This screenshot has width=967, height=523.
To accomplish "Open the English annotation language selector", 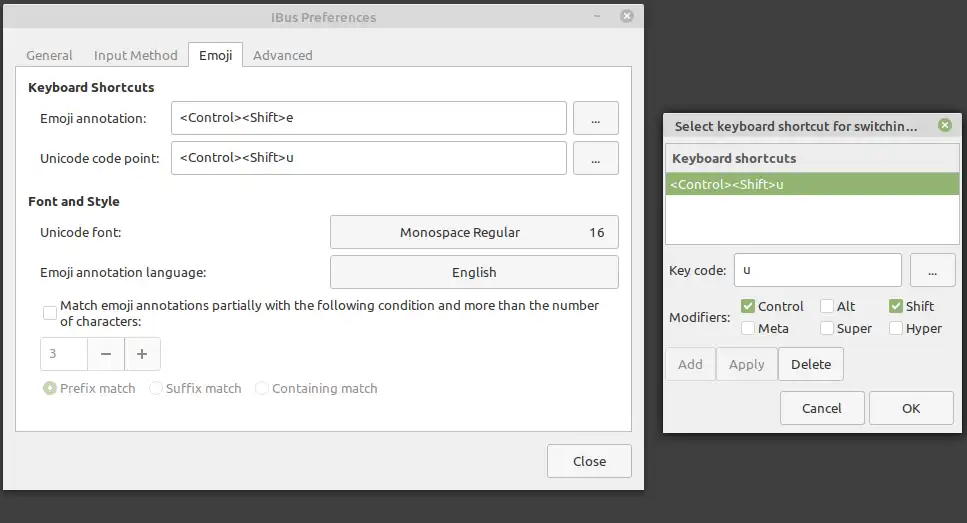I will click(x=474, y=272).
